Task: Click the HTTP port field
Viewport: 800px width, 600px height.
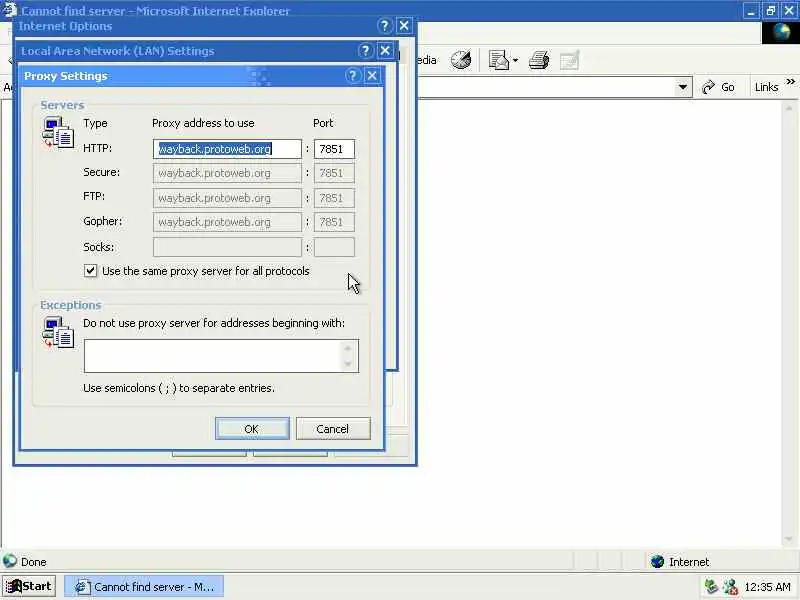Action: pyautogui.click(x=334, y=149)
